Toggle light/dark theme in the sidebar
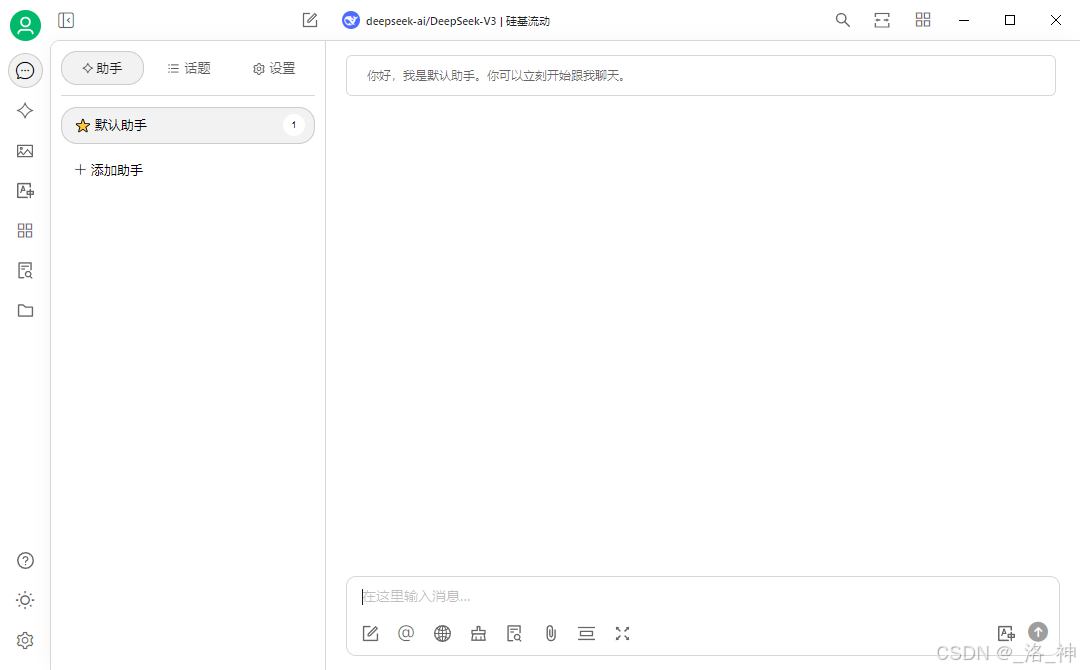This screenshot has height=670, width=1080. tap(25, 600)
